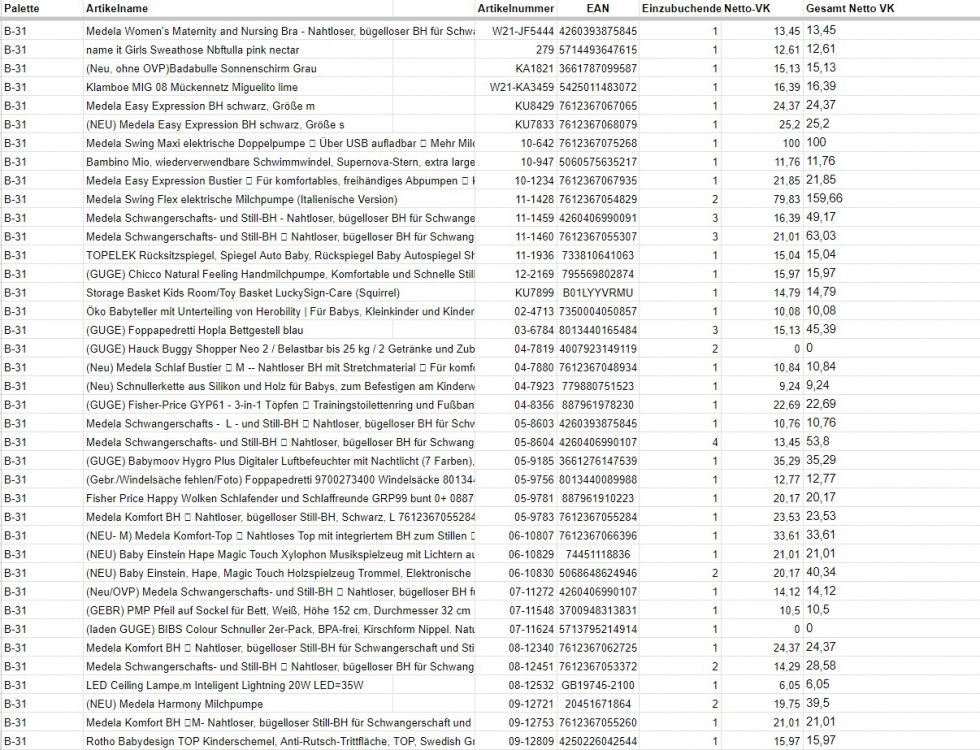Click Netto-VK value 33,61

point(787,536)
